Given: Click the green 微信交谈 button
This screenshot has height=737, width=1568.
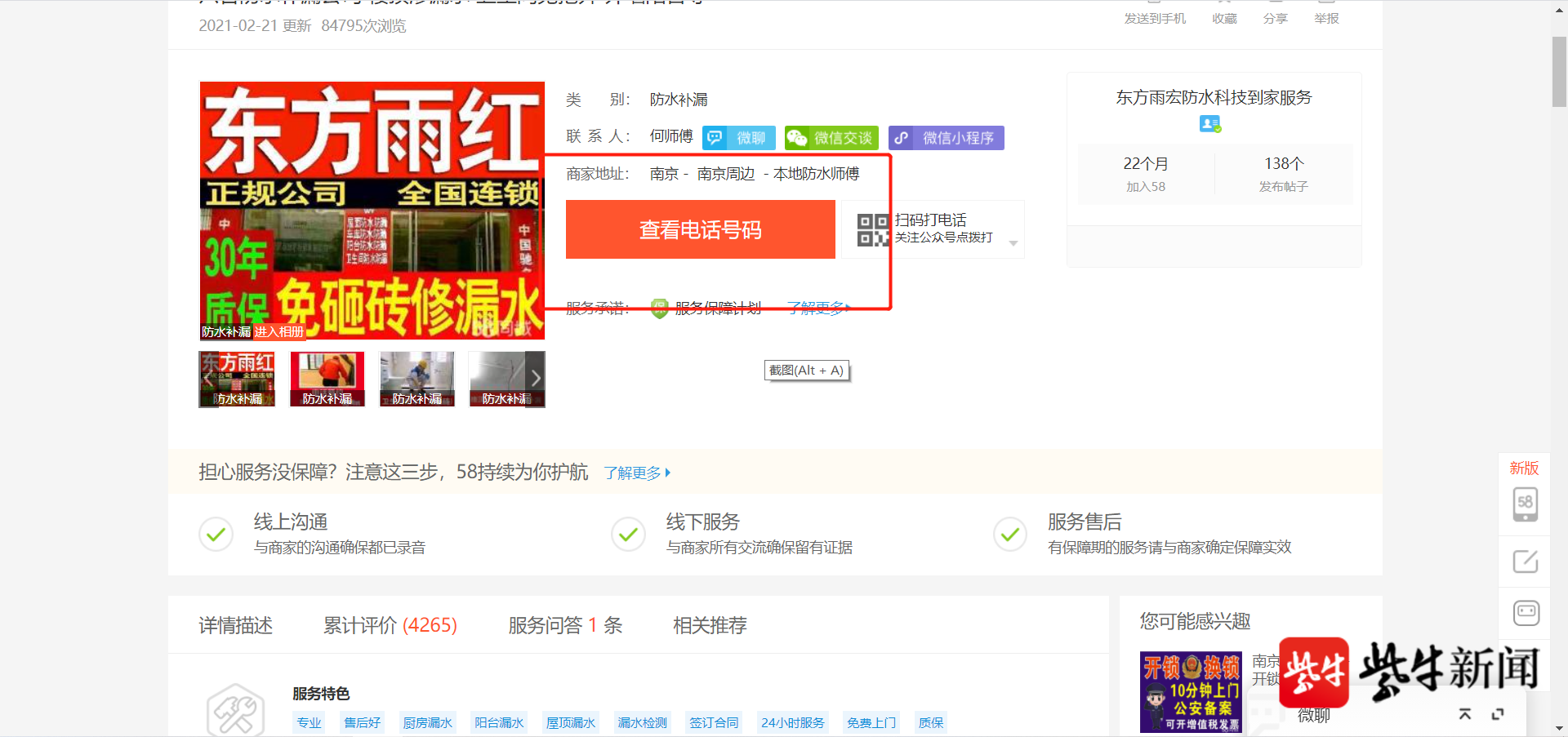Looking at the screenshot, I should 831,138.
